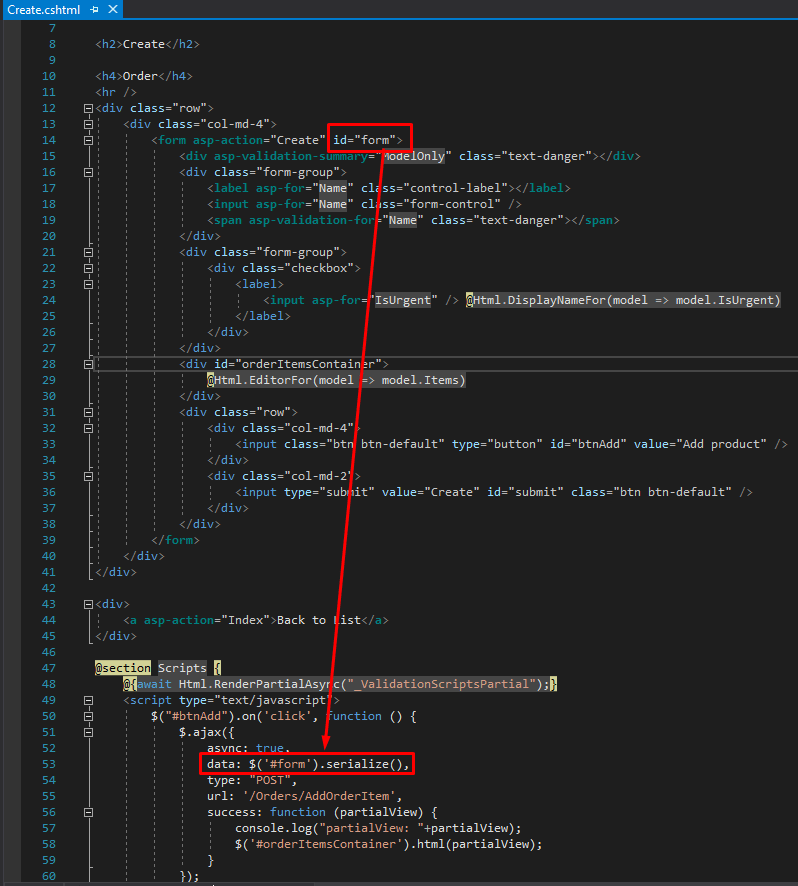798x886 pixels.
Task: Collapse the form-group div on line 16
Action: pos(88,172)
